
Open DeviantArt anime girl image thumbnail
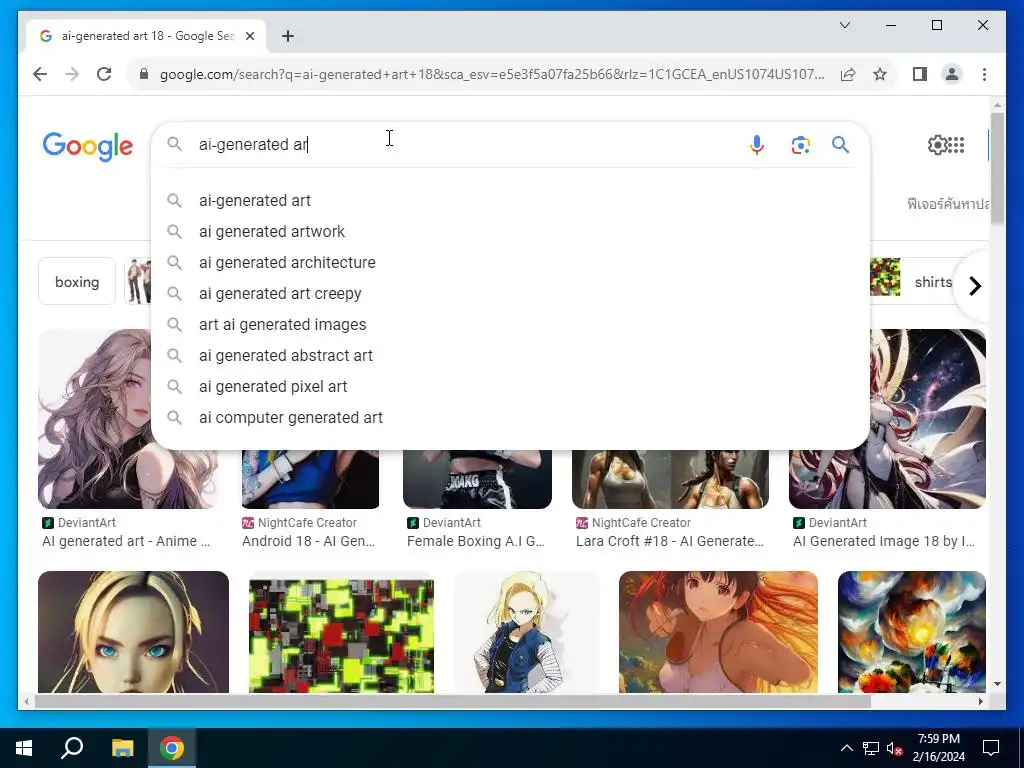(95, 419)
